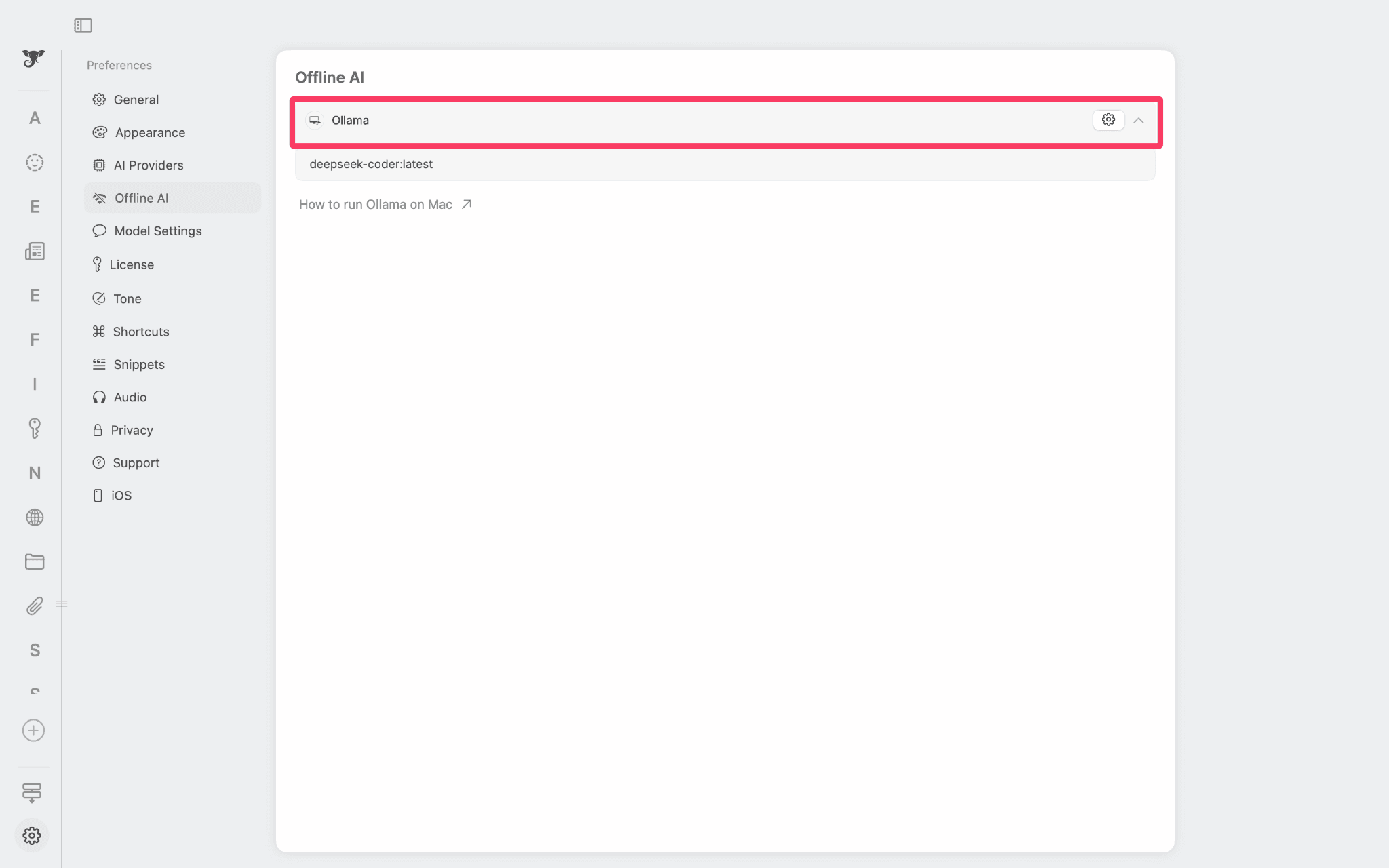Viewport: 1389px width, 868px height.
Task: Click the key icon in the sidebar
Action: point(34,428)
